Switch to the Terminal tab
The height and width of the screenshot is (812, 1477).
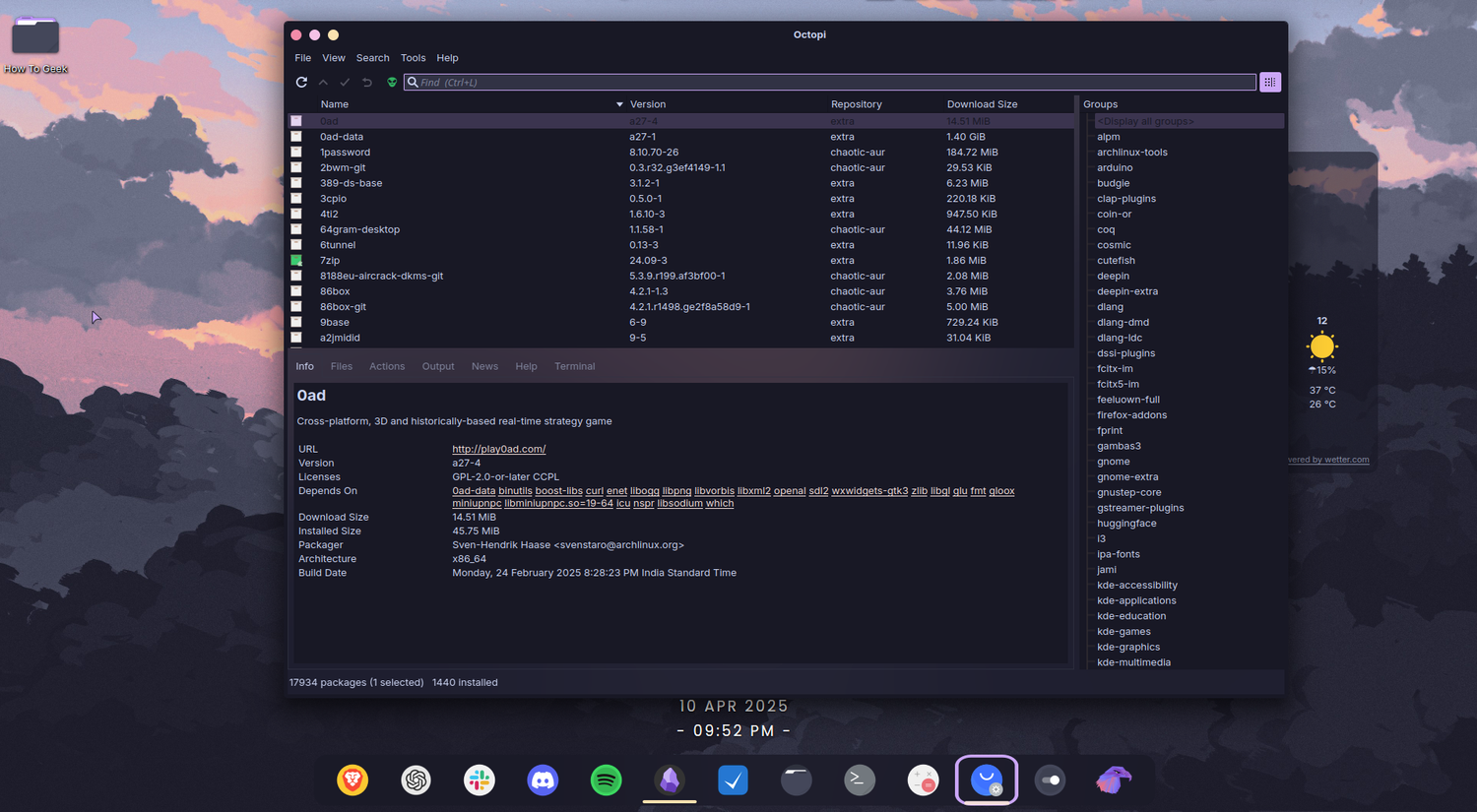(x=574, y=366)
